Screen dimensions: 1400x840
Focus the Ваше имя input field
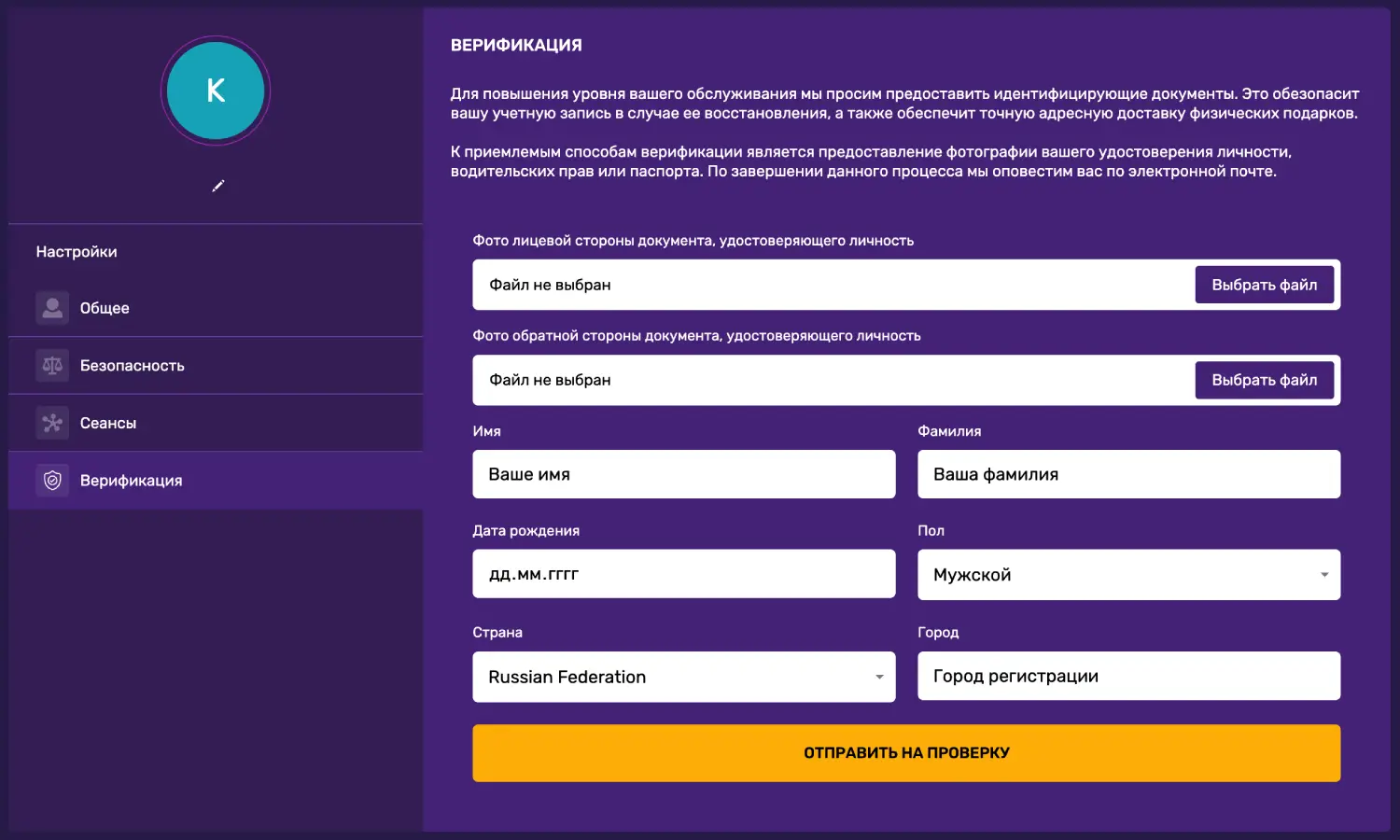coord(684,474)
